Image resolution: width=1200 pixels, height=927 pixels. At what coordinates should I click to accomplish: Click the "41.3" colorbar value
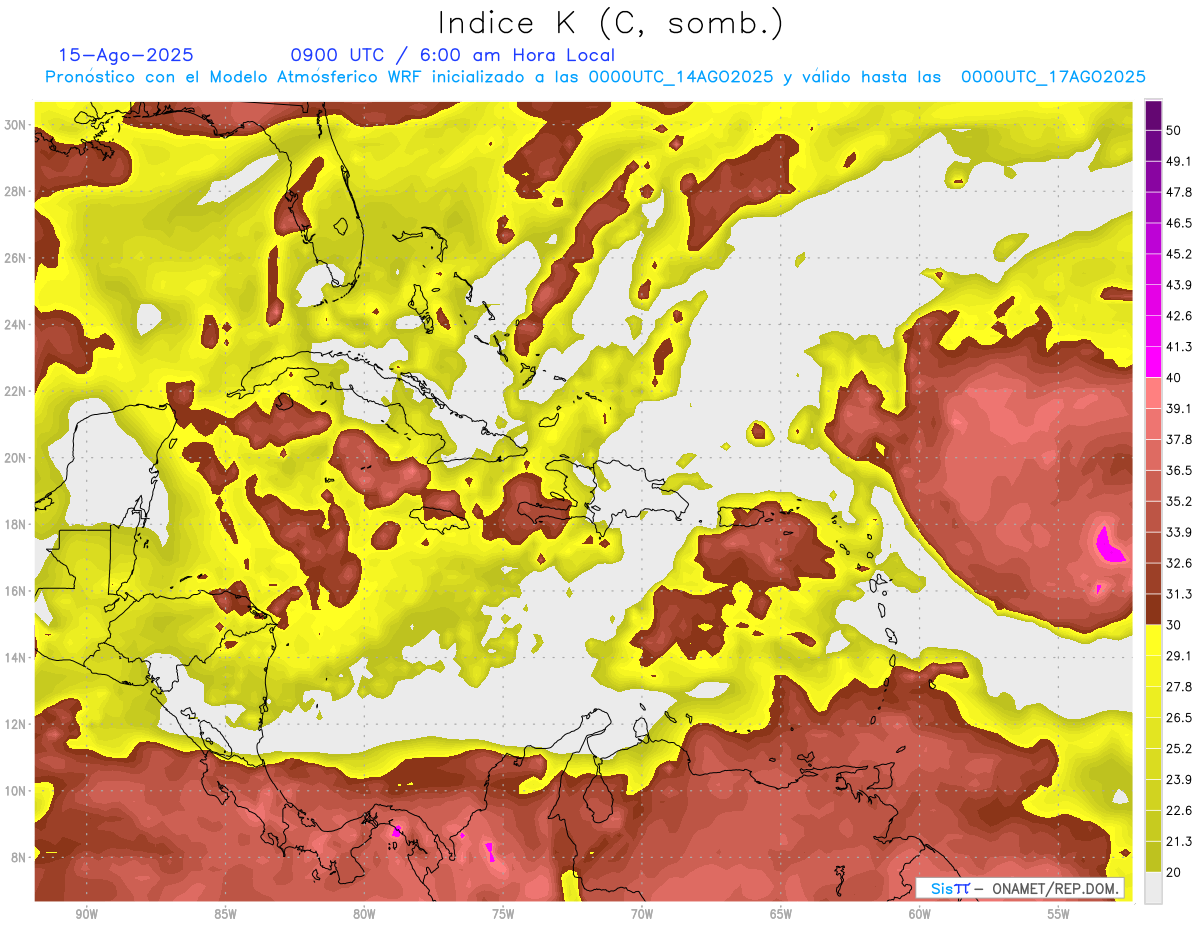coord(1178,347)
